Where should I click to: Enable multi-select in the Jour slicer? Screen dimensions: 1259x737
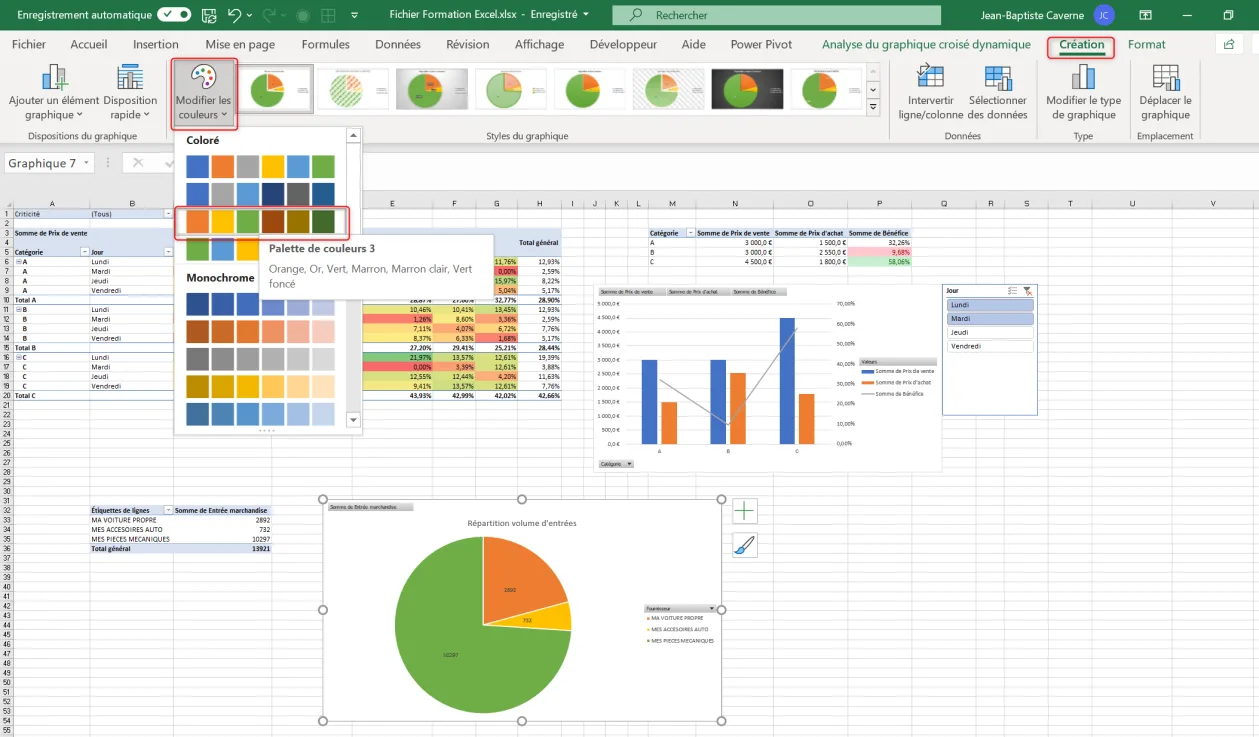tap(1012, 290)
